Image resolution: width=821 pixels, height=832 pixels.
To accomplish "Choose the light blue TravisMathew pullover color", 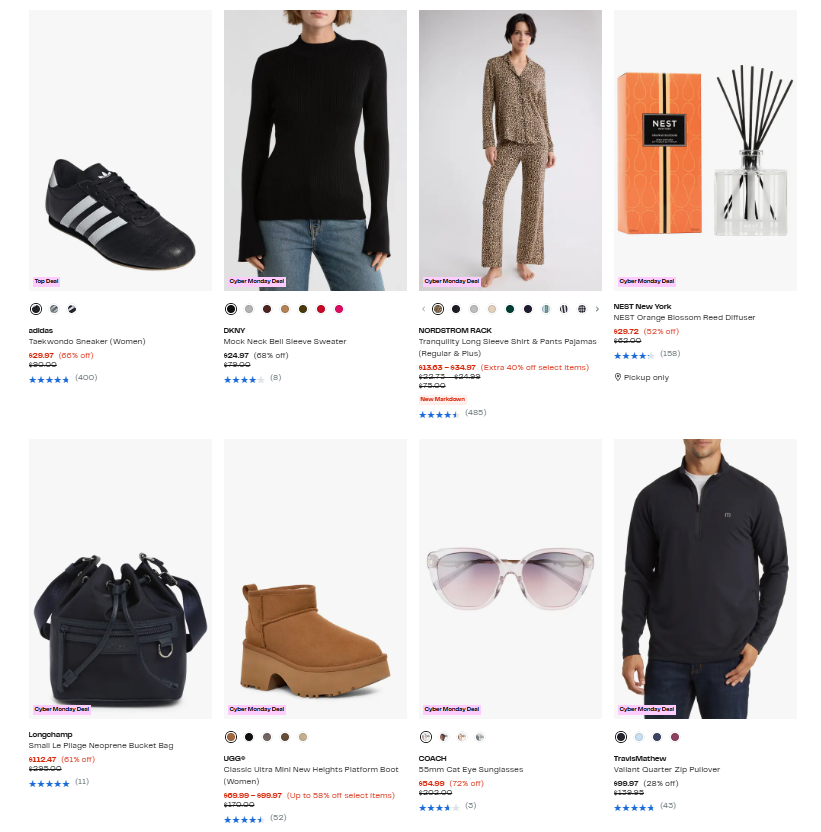I will [639, 737].
